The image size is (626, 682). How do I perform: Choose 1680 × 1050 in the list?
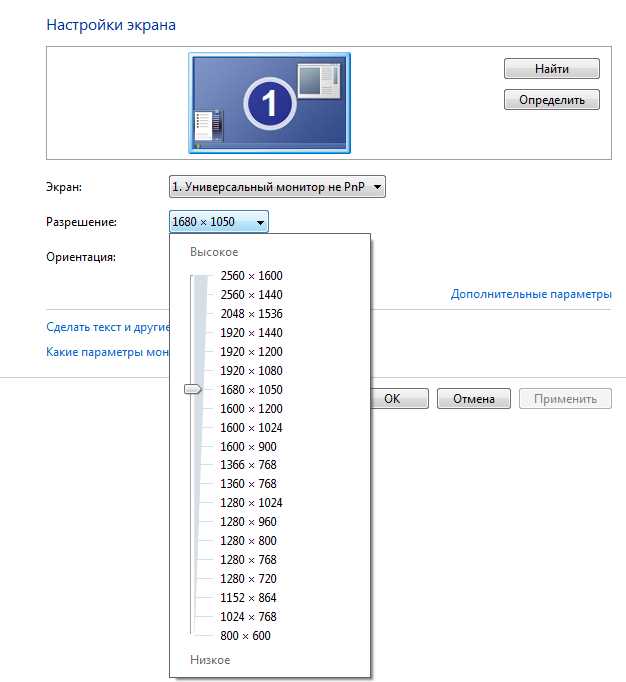[x=251, y=390]
